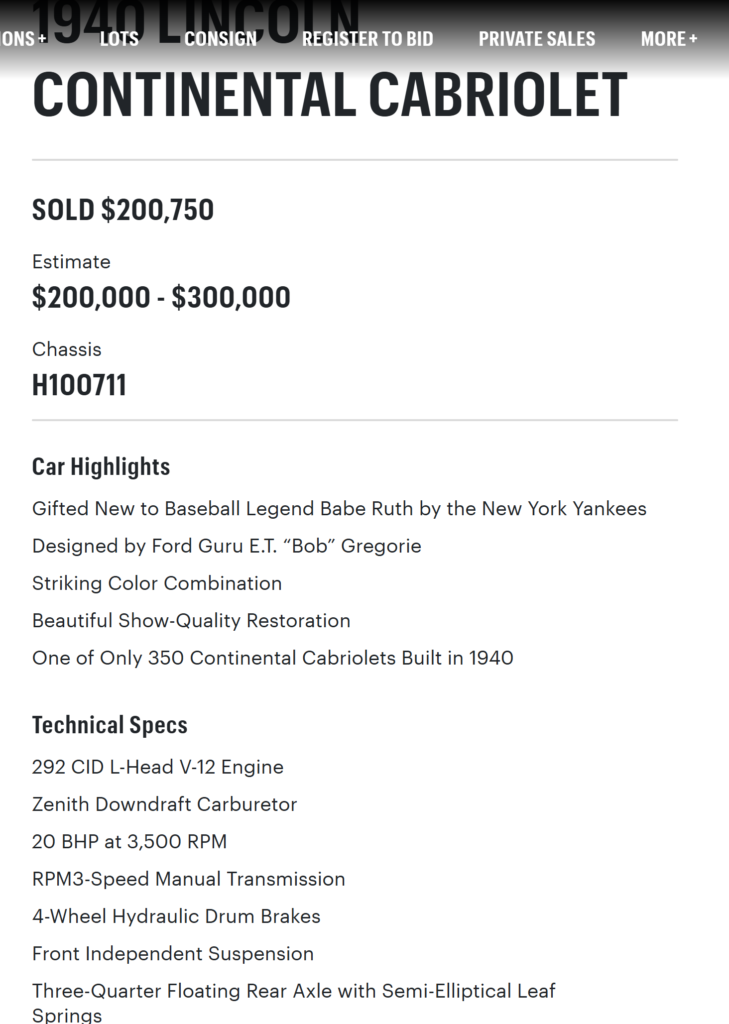The height and width of the screenshot is (1024, 729).
Task: Click the Car Highlights heading
Action: coord(101,467)
